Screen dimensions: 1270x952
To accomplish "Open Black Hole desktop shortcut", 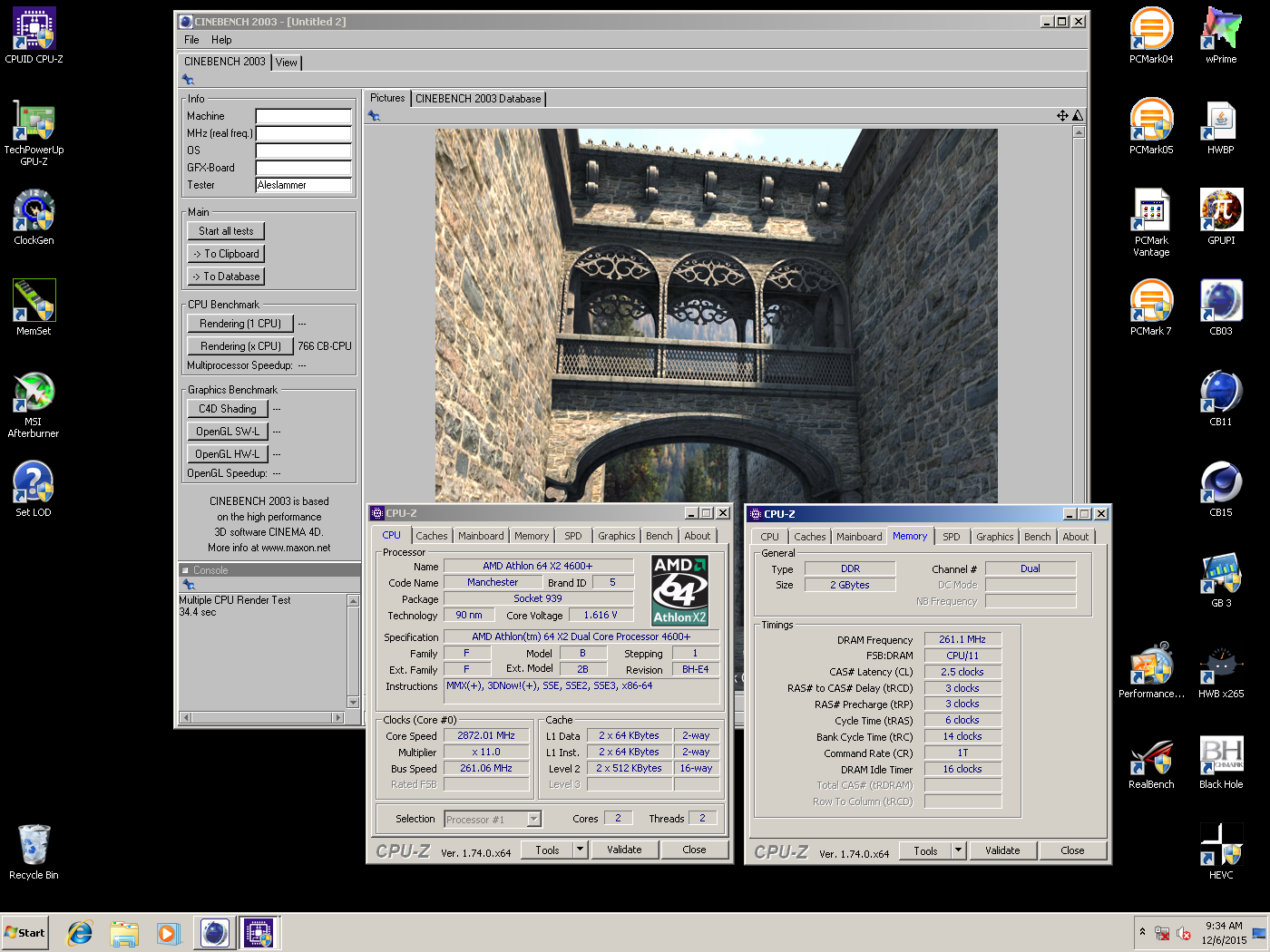I will pyautogui.click(x=1221, y=762).
